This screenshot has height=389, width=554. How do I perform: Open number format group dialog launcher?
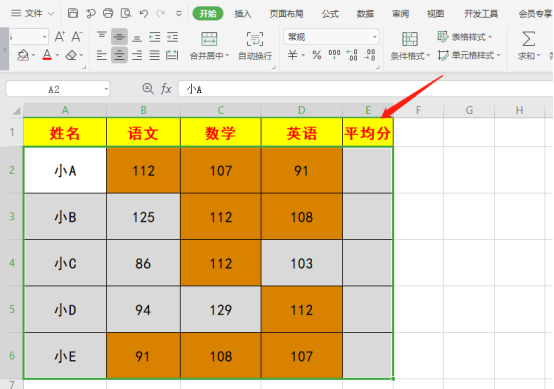378,67
